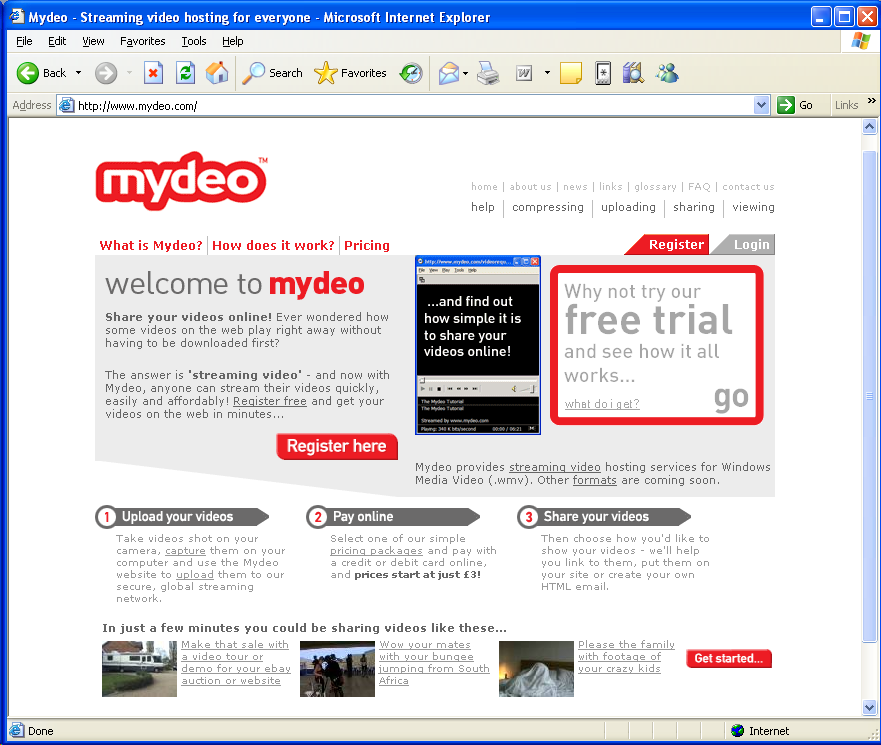
Task: Open the Search toolbar button
Action: [x=273, y=73]
